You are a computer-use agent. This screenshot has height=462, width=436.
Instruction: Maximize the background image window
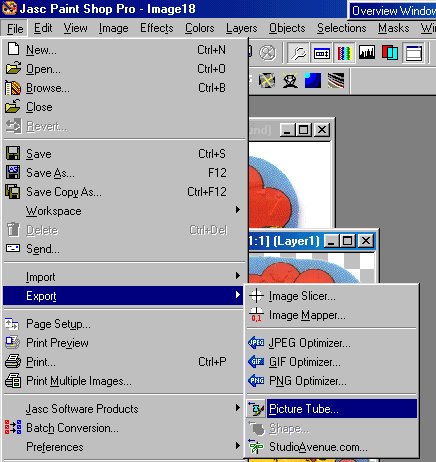[x=304, y=130]
